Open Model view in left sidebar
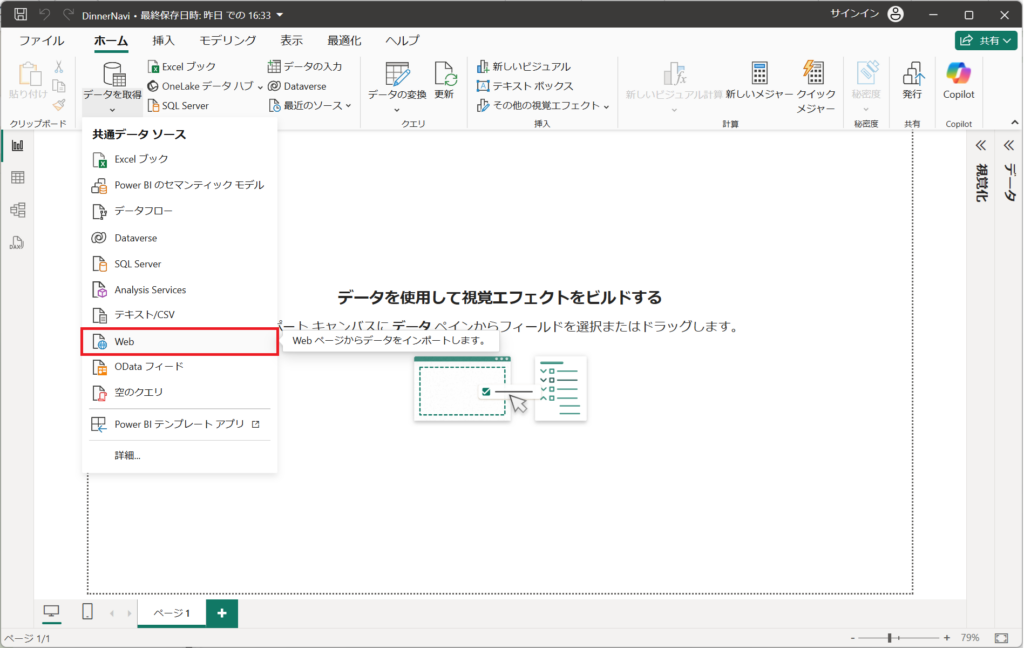 tap(18, 210)
